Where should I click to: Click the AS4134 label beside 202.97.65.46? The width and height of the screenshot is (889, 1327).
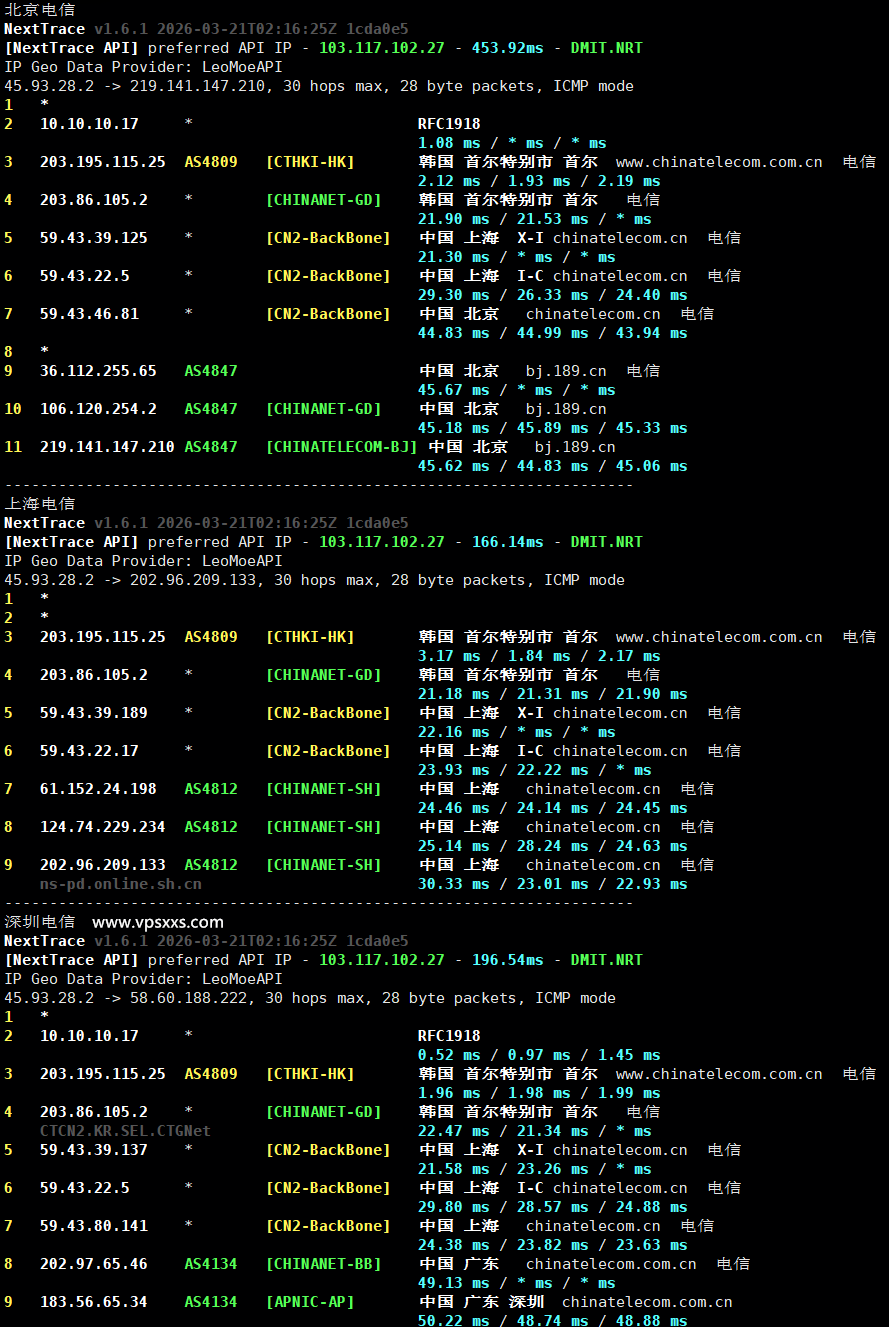tap(210, 1263)
